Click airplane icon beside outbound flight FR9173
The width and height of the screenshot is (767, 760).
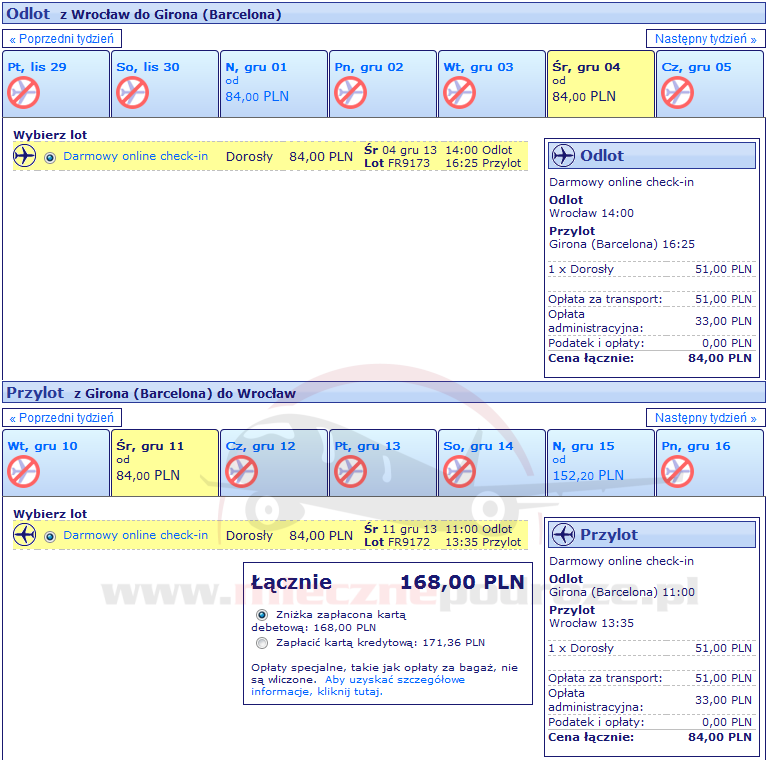point(25,156)
